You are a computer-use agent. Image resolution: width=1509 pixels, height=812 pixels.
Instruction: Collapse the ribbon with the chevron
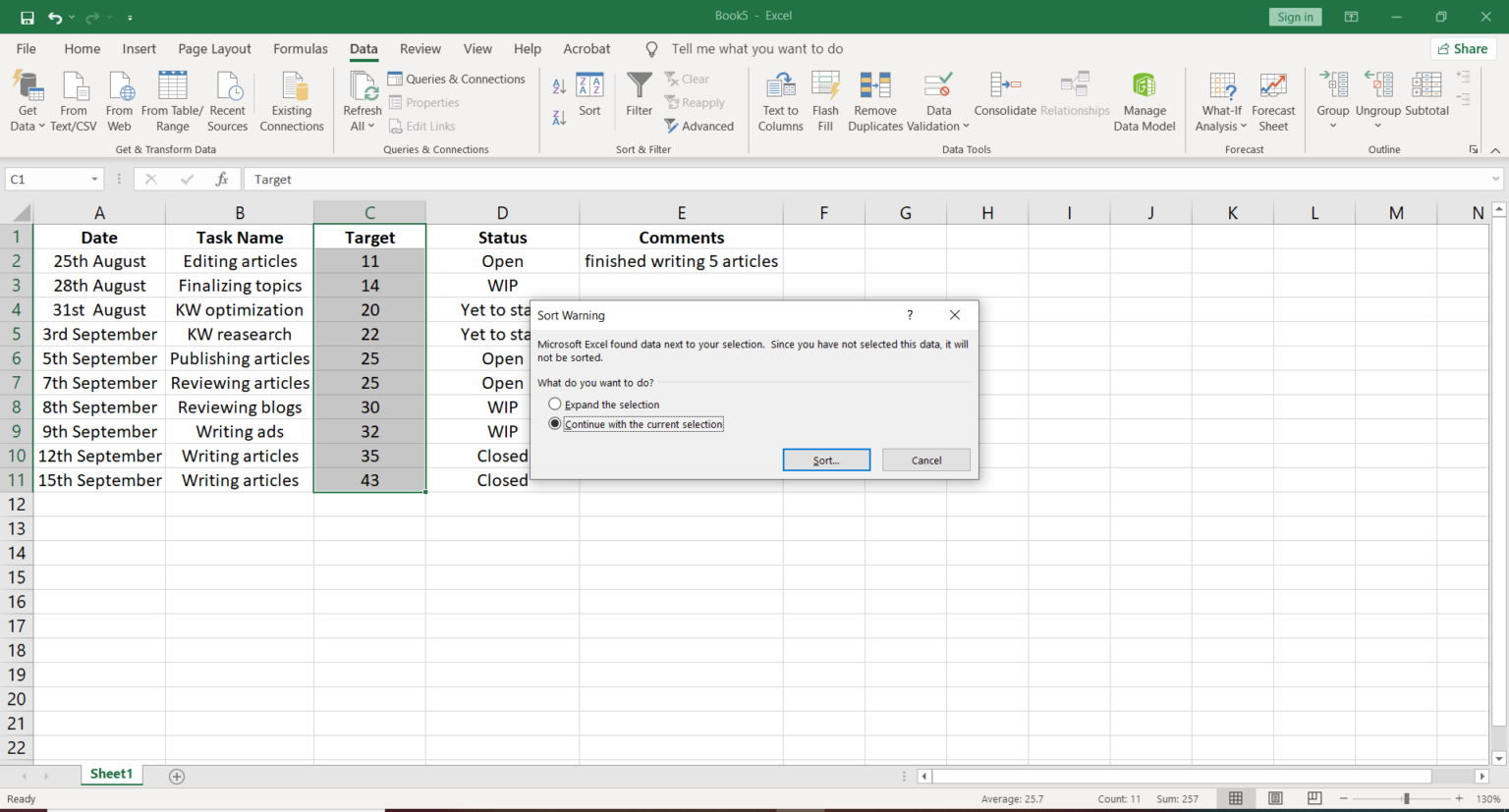[1494, 149]
